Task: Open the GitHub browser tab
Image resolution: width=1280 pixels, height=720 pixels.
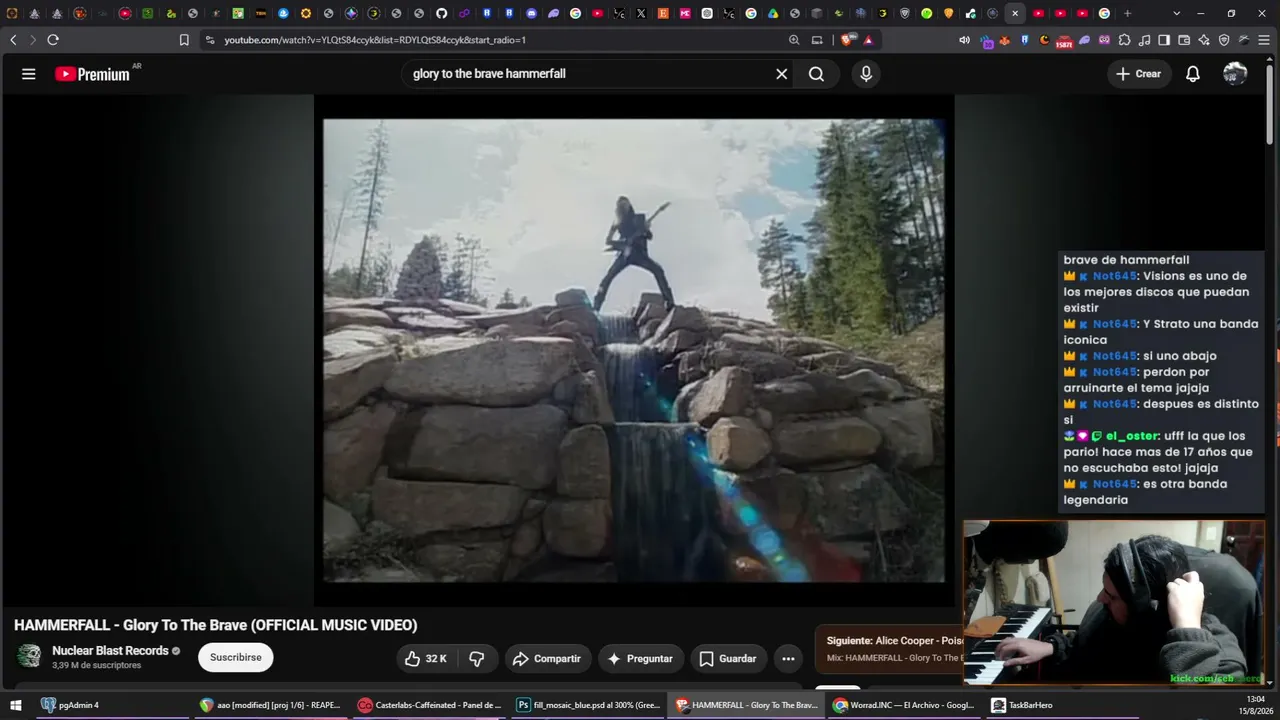Action: tap(442, 14)
